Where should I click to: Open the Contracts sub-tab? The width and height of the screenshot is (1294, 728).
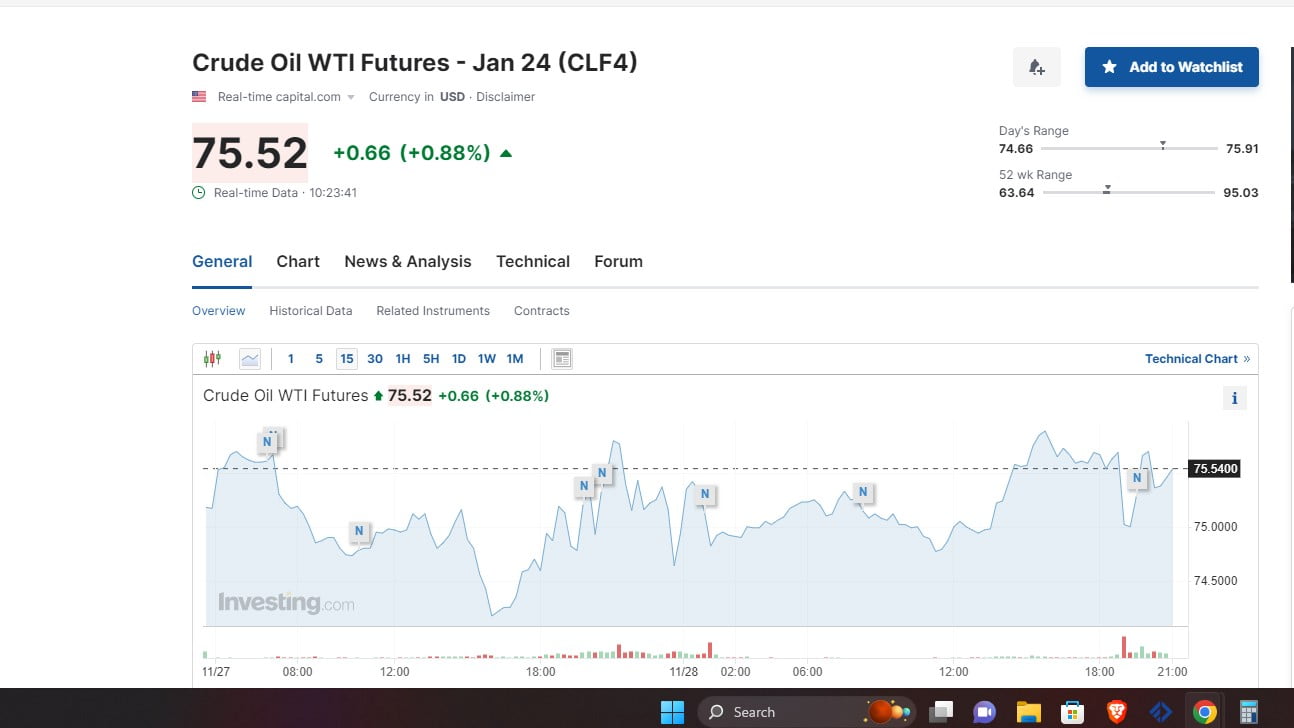542,311
